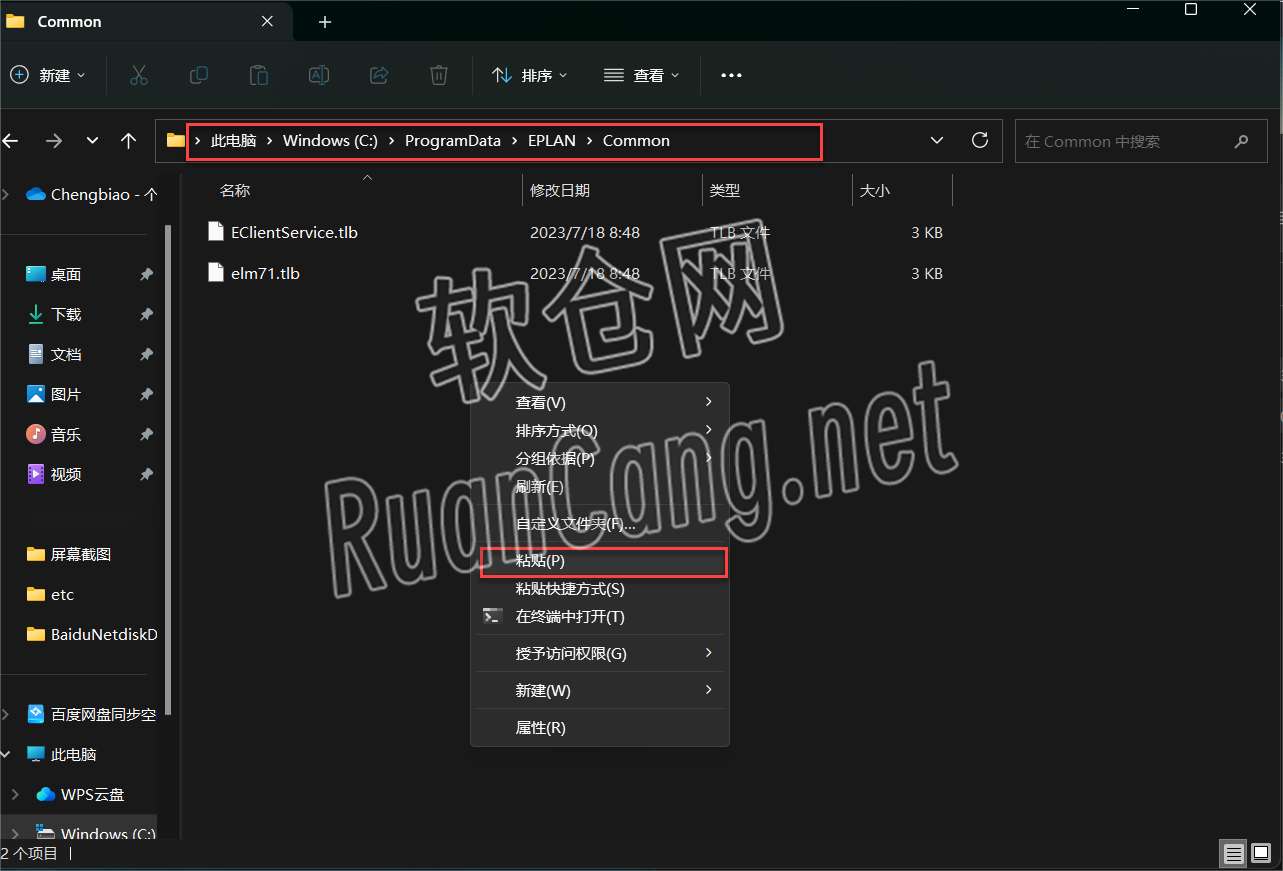Click the Delete trash icon
The width and height of the screenshot is (1283, 871).
(x=438, y=75)
